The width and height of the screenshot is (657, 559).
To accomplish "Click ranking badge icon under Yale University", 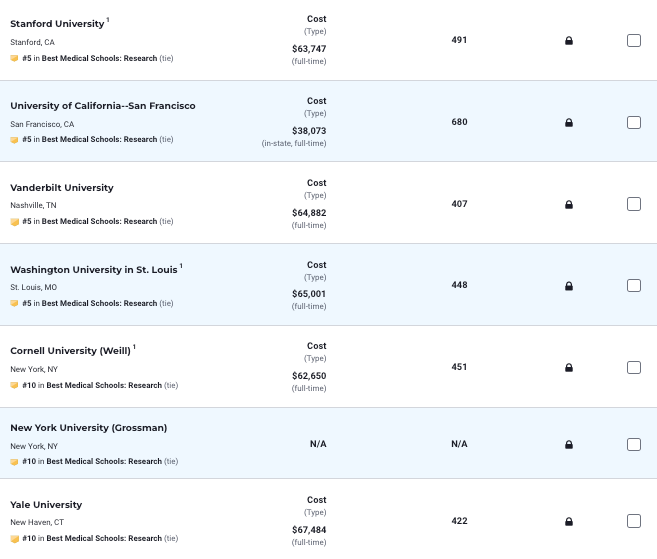I will point(14,539).
